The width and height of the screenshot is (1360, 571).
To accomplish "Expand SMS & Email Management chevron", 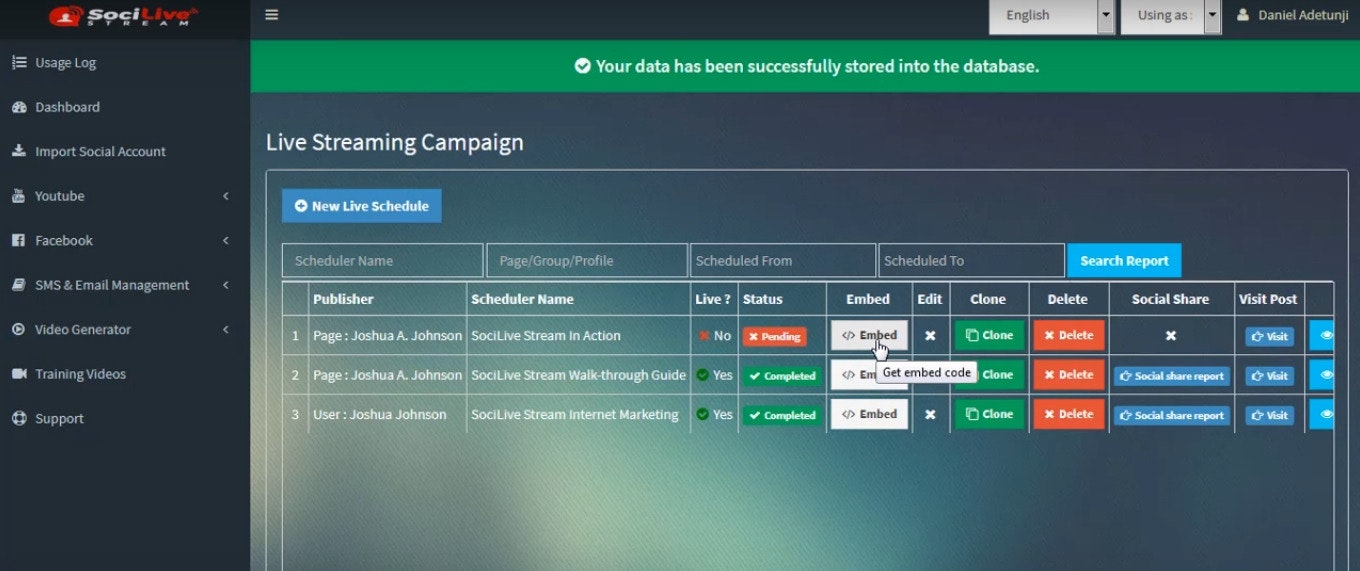I will point(226,285).
